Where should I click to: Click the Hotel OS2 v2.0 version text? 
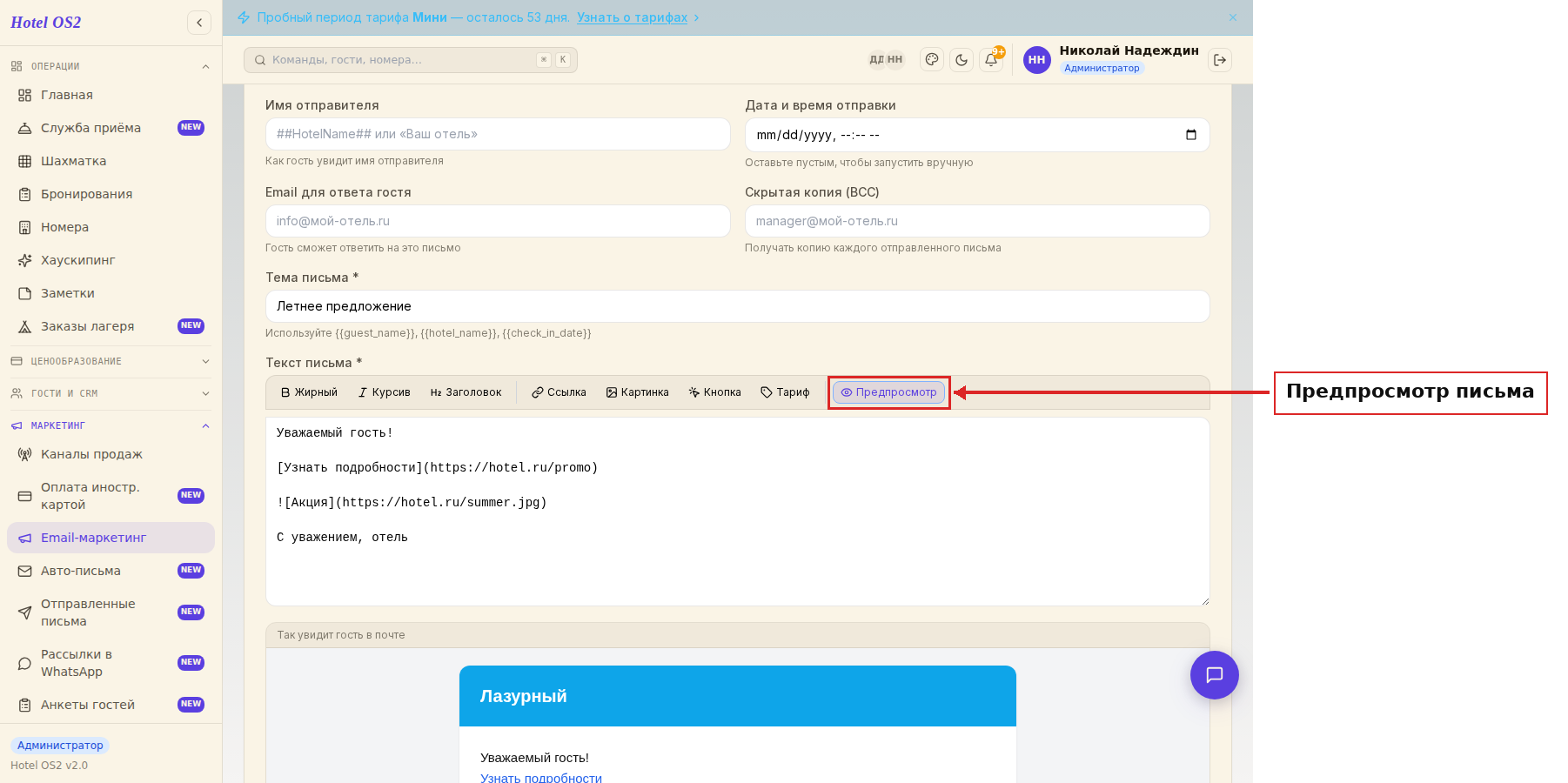[50, 766]
